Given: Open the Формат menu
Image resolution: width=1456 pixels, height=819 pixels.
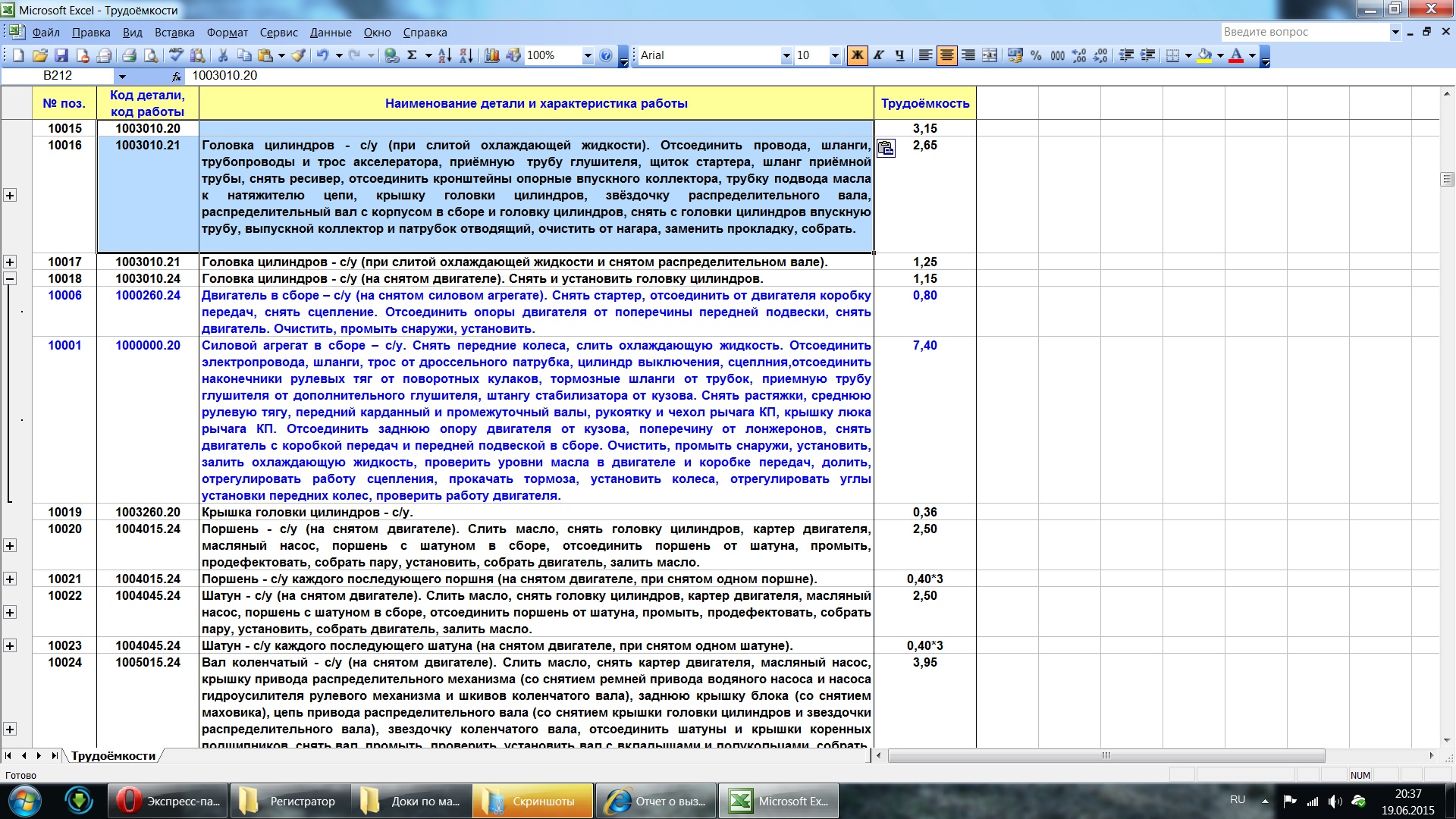Looking at the screenshot, I should click(227, 33).
